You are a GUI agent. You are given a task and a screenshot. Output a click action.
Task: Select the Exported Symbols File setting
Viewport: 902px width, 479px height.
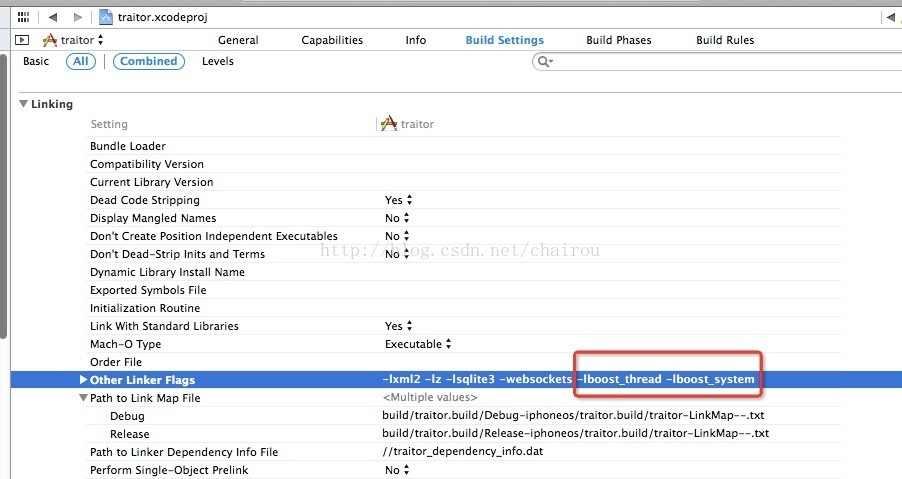(x=148, y=290)
